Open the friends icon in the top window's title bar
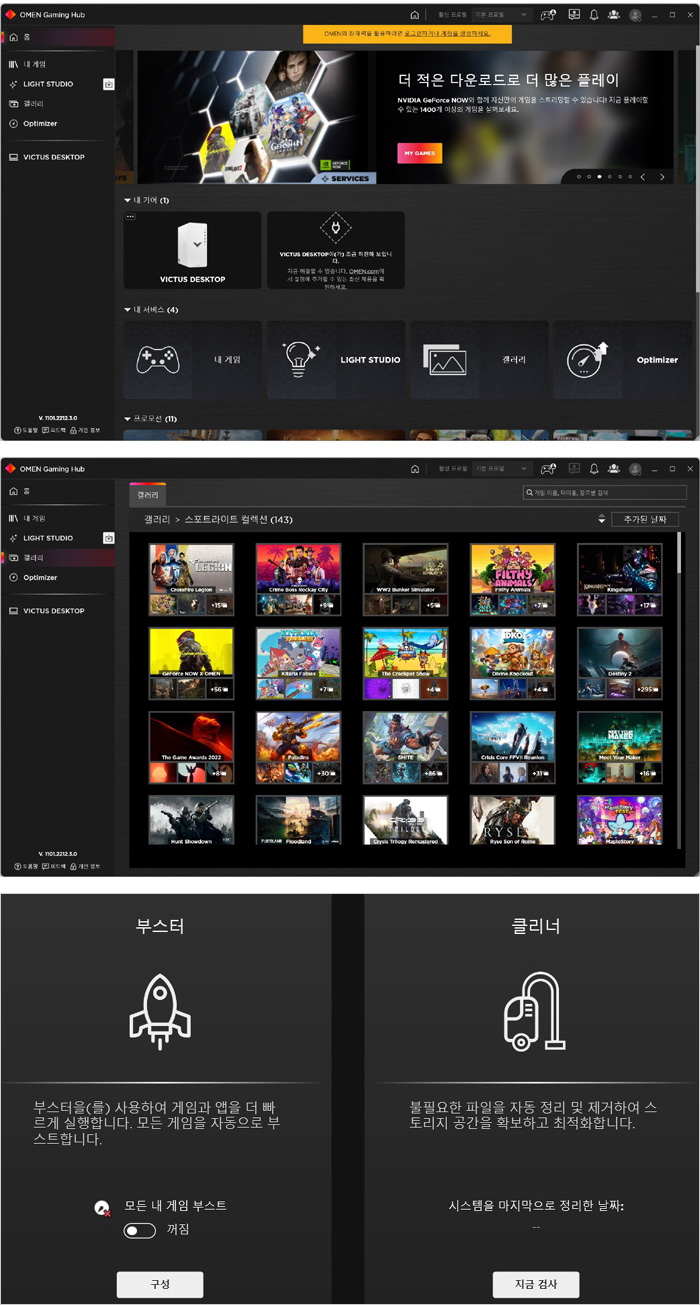700x1308 pixels. pyautogui.click(x=614, y=15)
